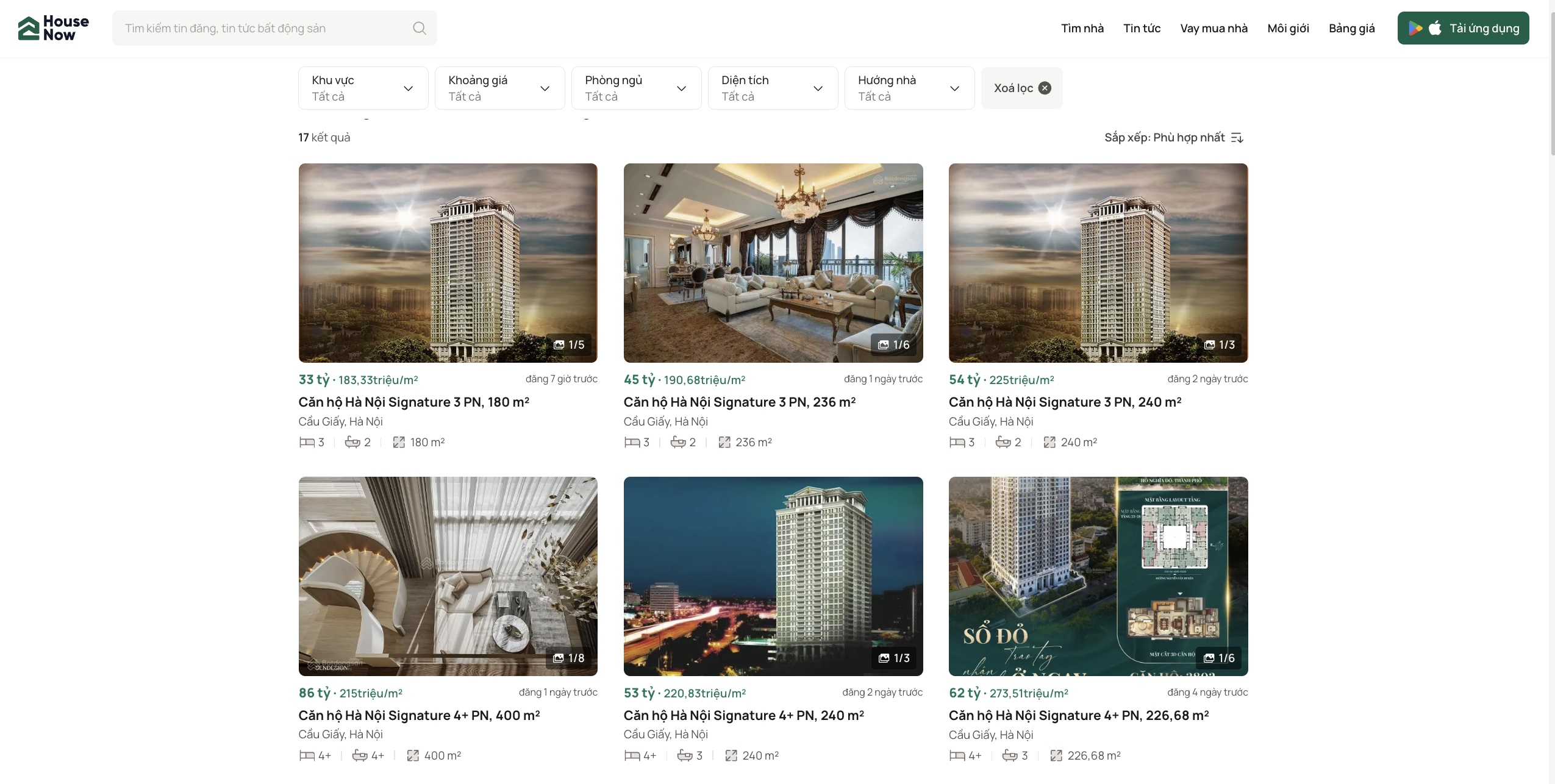Image resolution: width=1555 pixels, height=784 pixels.
Task: Open Căn hộ Hà Nội Signature 3 PN, 236 m² title
Action: pyautogui.click(x=740, y=402)
